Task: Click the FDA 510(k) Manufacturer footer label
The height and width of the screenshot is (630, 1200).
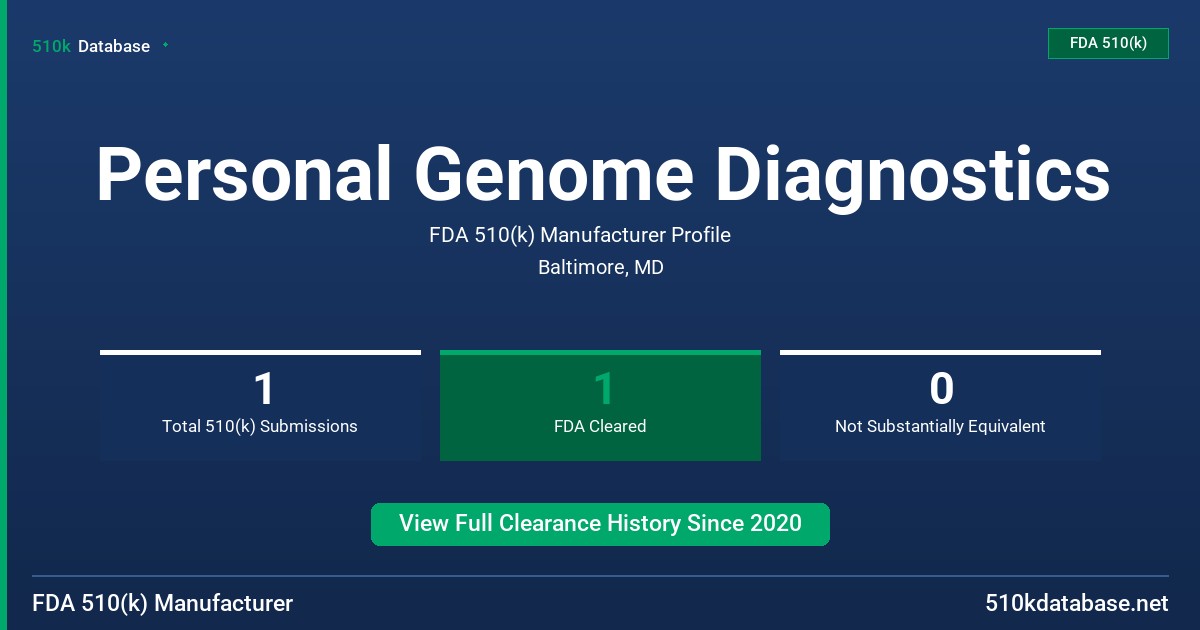Action: (x=163, y=604)
